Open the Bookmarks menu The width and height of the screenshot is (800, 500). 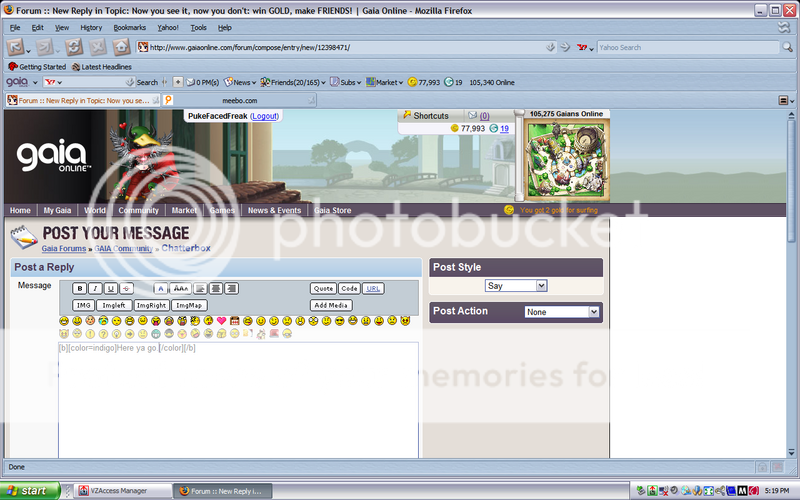[x=130, y=28]
